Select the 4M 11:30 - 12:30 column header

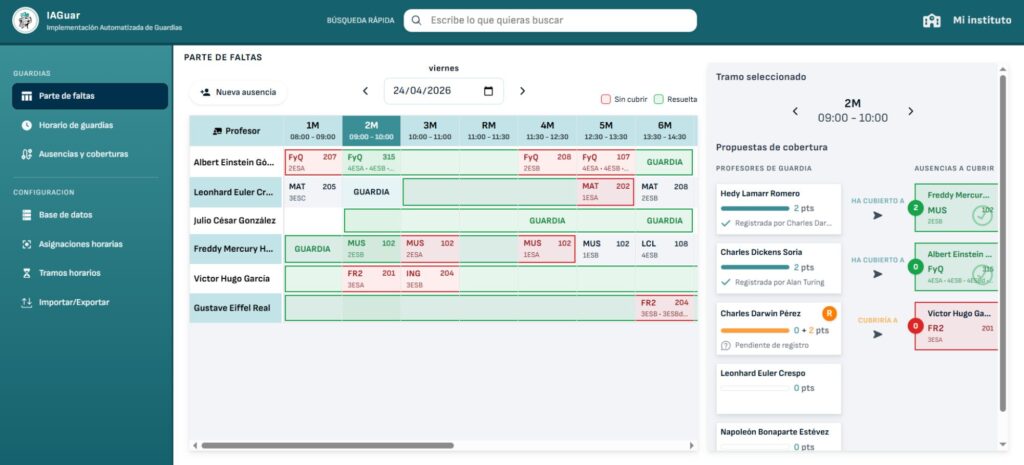click(x=547, y=131)
